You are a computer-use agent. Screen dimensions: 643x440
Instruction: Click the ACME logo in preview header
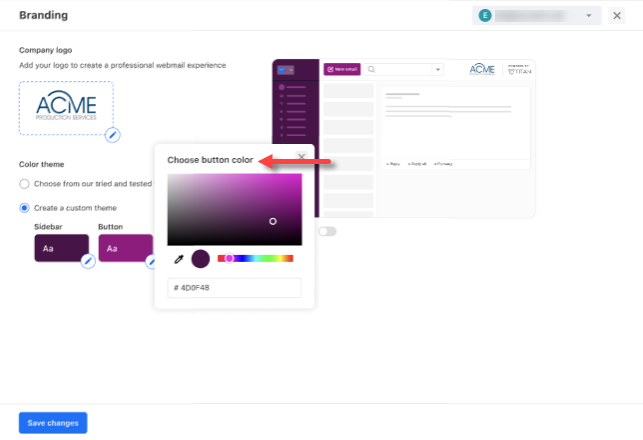(x=482, y=69)
